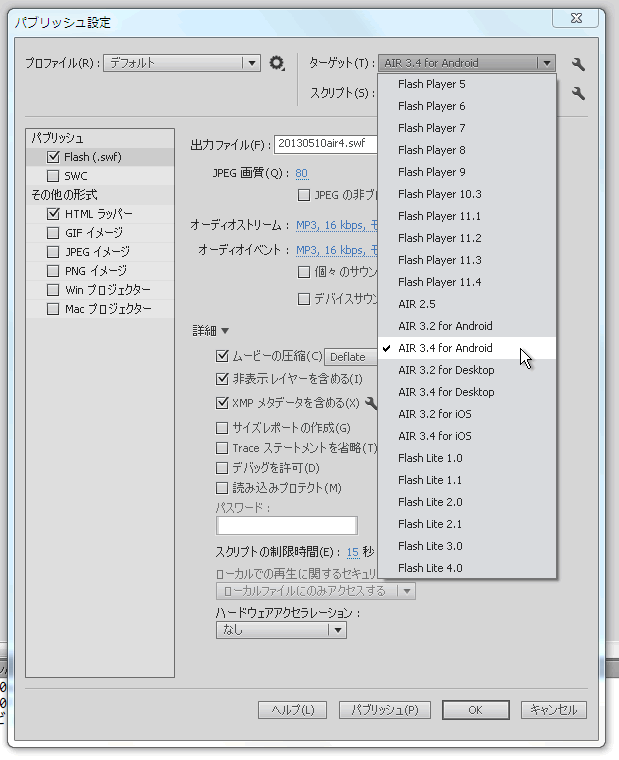
Task: Toggle HTML ラッパー checkbox
Action: 53,214
